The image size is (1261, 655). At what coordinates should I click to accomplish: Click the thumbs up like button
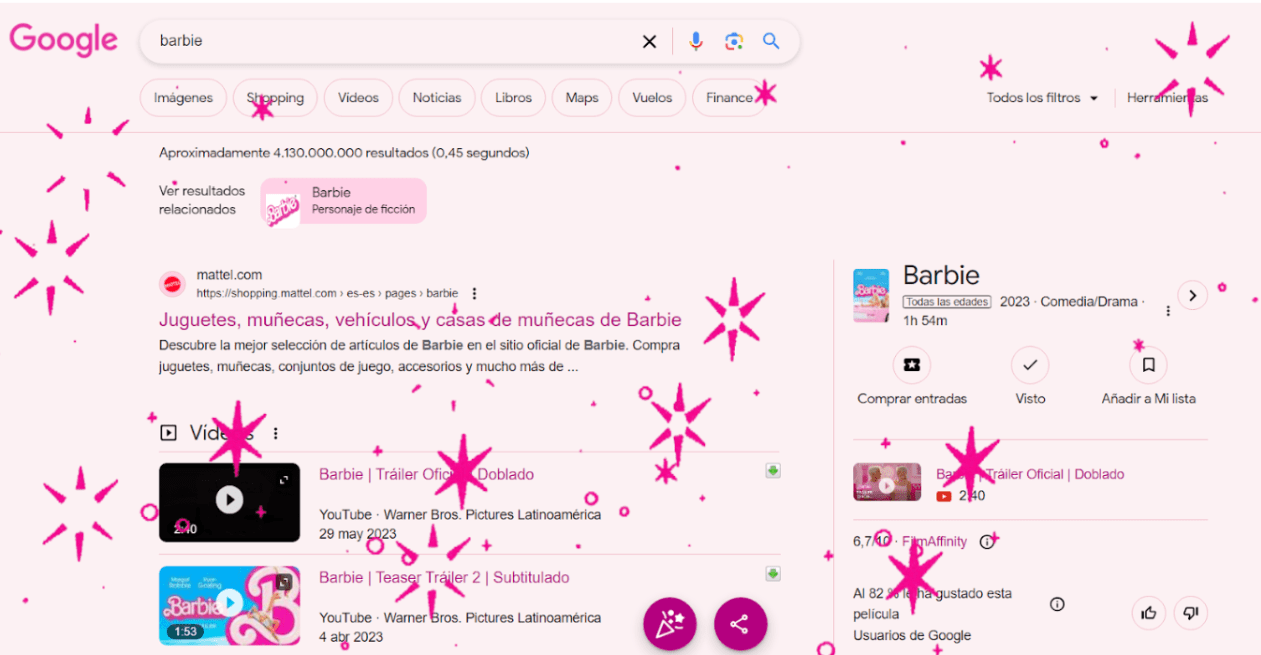tap(1149, 613)
